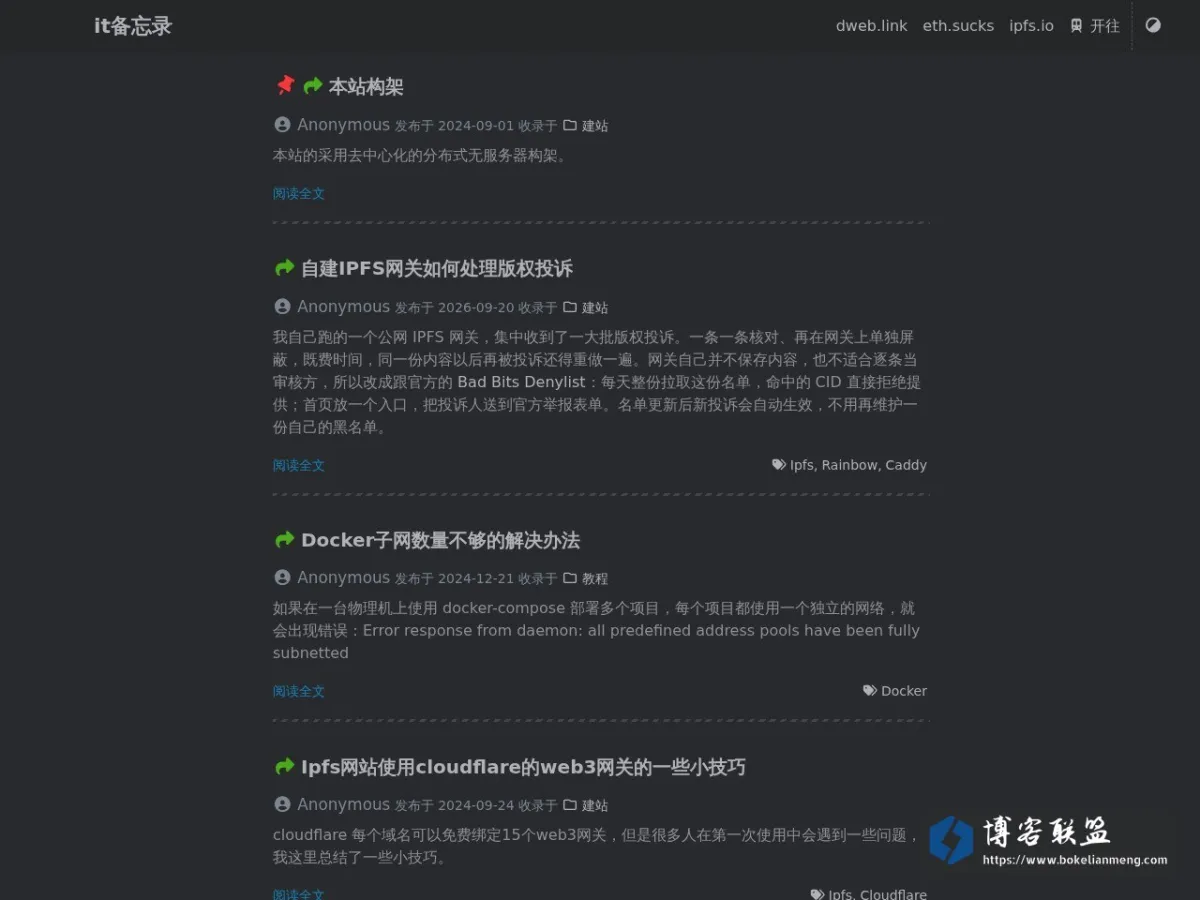Click folder icon on 2024-09-24 post meta
This screenshot has height=900, width=1200.
(x=570, y=805)
